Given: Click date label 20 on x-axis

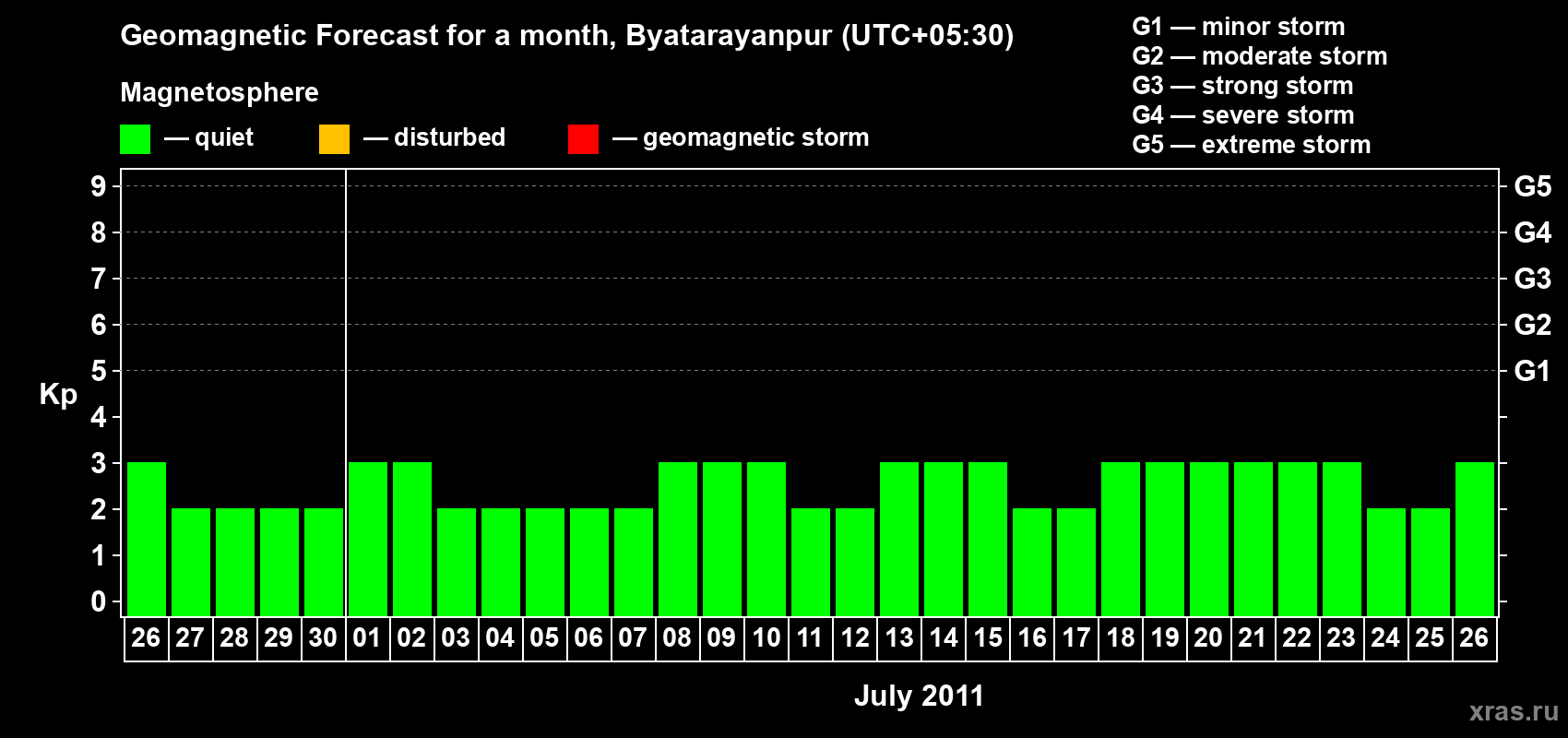Looking at the screenshot, I should click(x=1208, y=637).
